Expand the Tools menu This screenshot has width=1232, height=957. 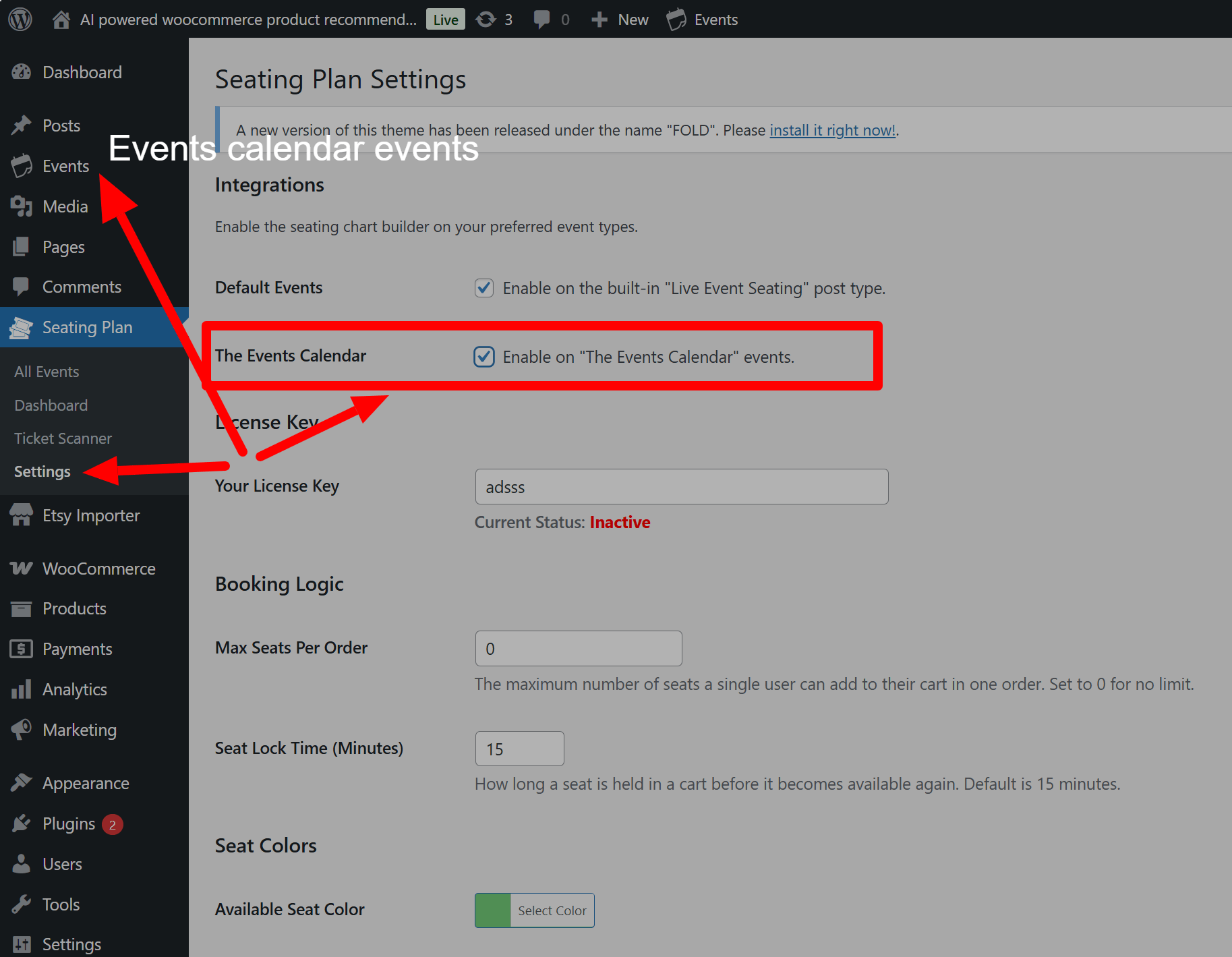click(x=60, y=904)
